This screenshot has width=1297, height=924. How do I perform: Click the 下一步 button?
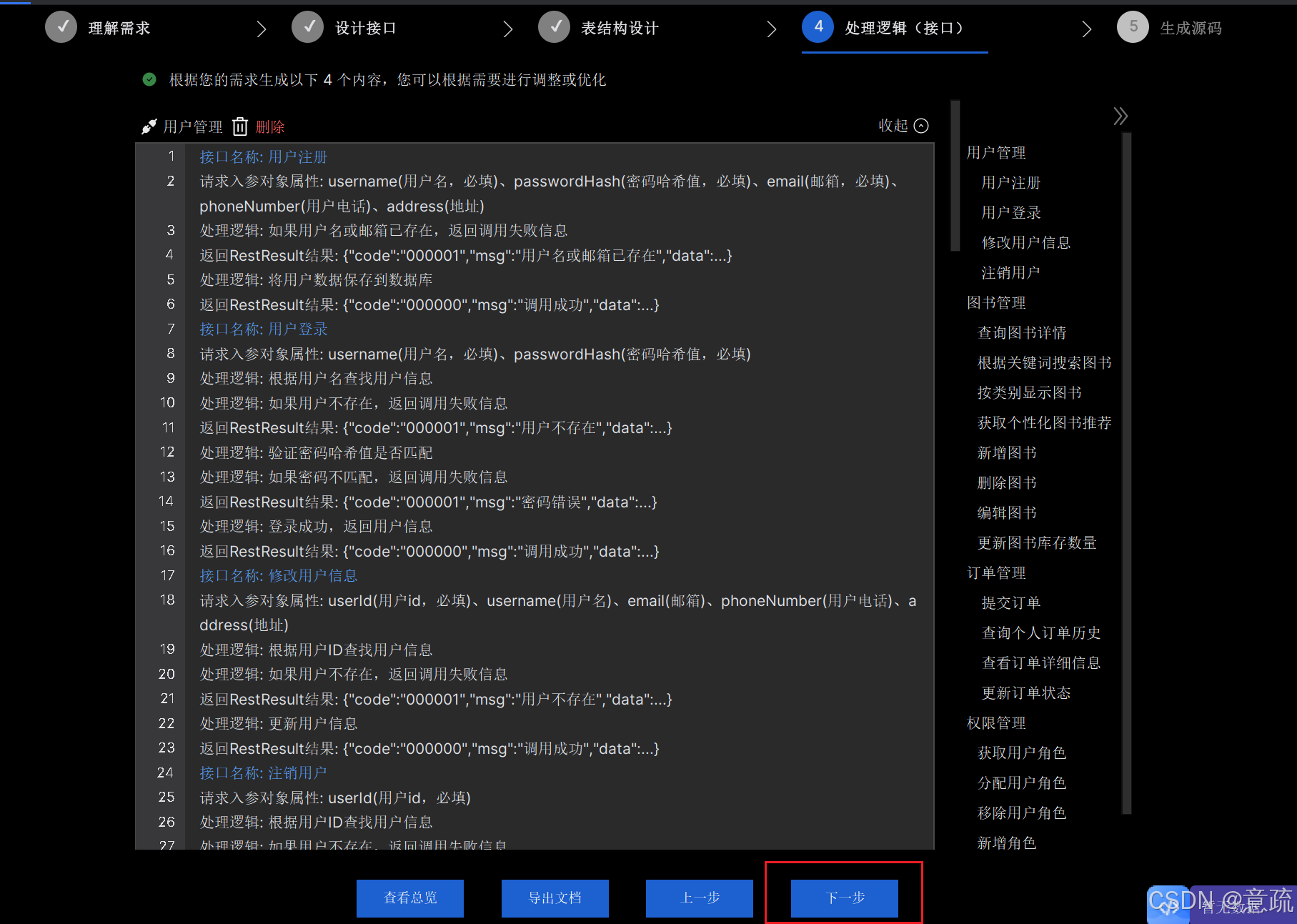click(844, 898)
